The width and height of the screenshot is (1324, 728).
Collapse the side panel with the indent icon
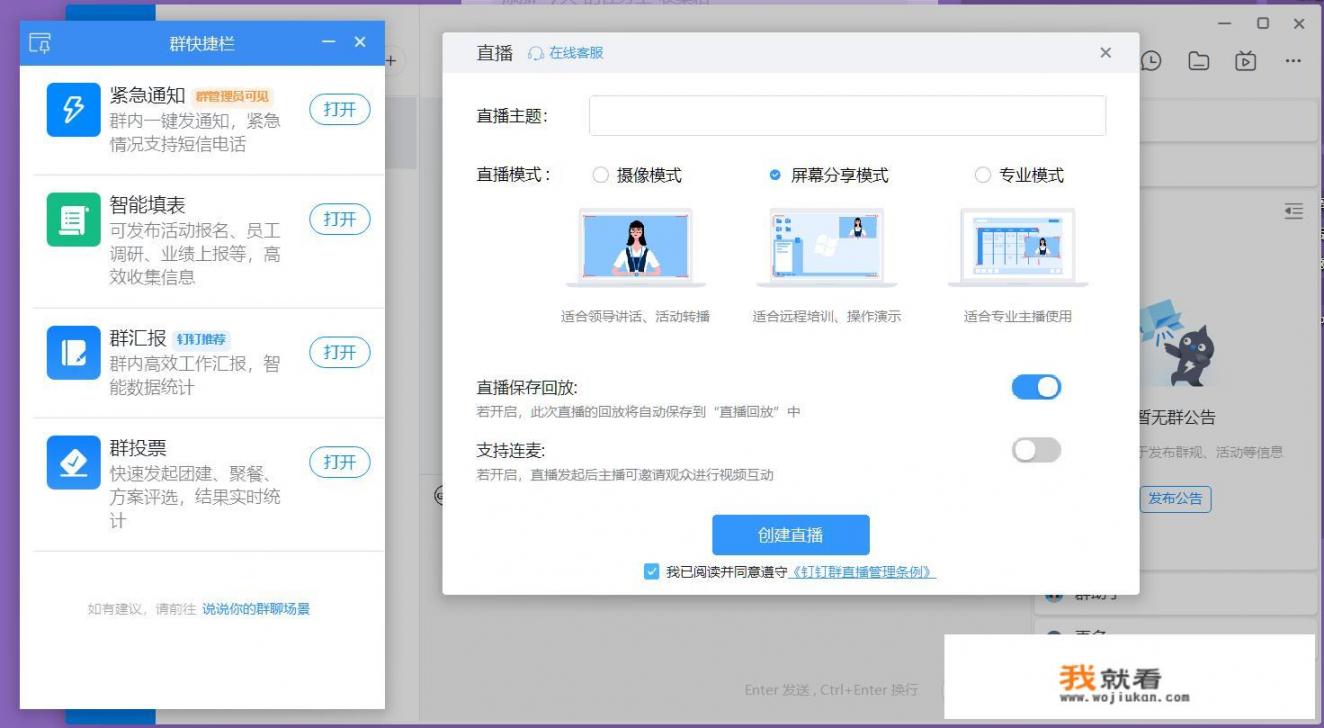(1294, 211)
